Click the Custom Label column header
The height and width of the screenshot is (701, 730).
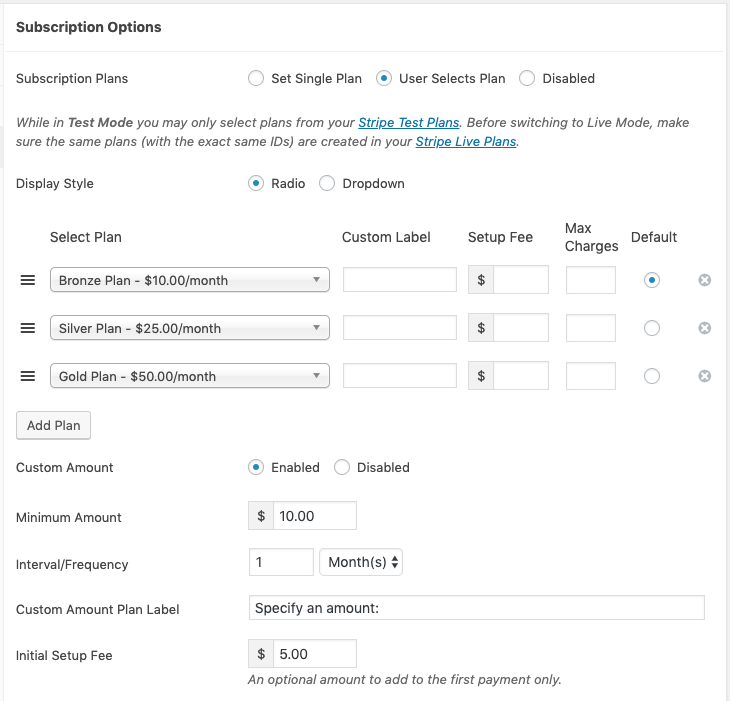[x=386, y=237]
